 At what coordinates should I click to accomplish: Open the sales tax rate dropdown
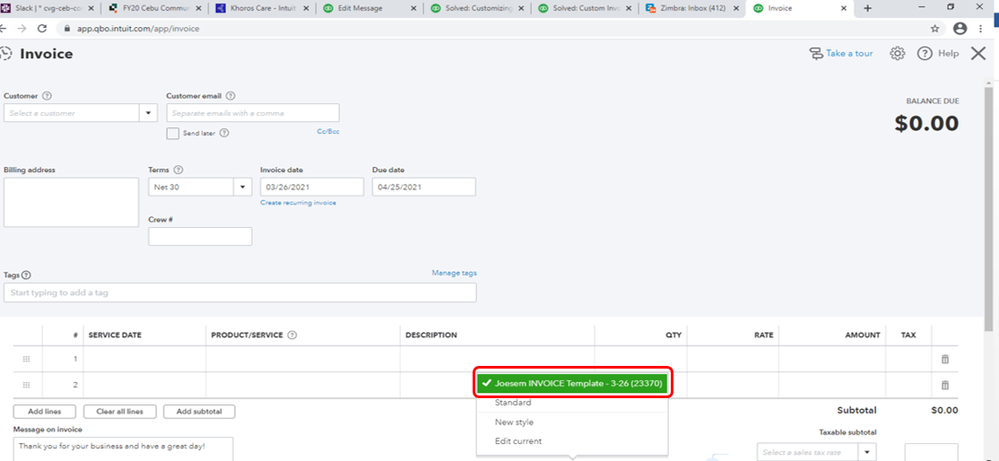(x=867, y=452)
